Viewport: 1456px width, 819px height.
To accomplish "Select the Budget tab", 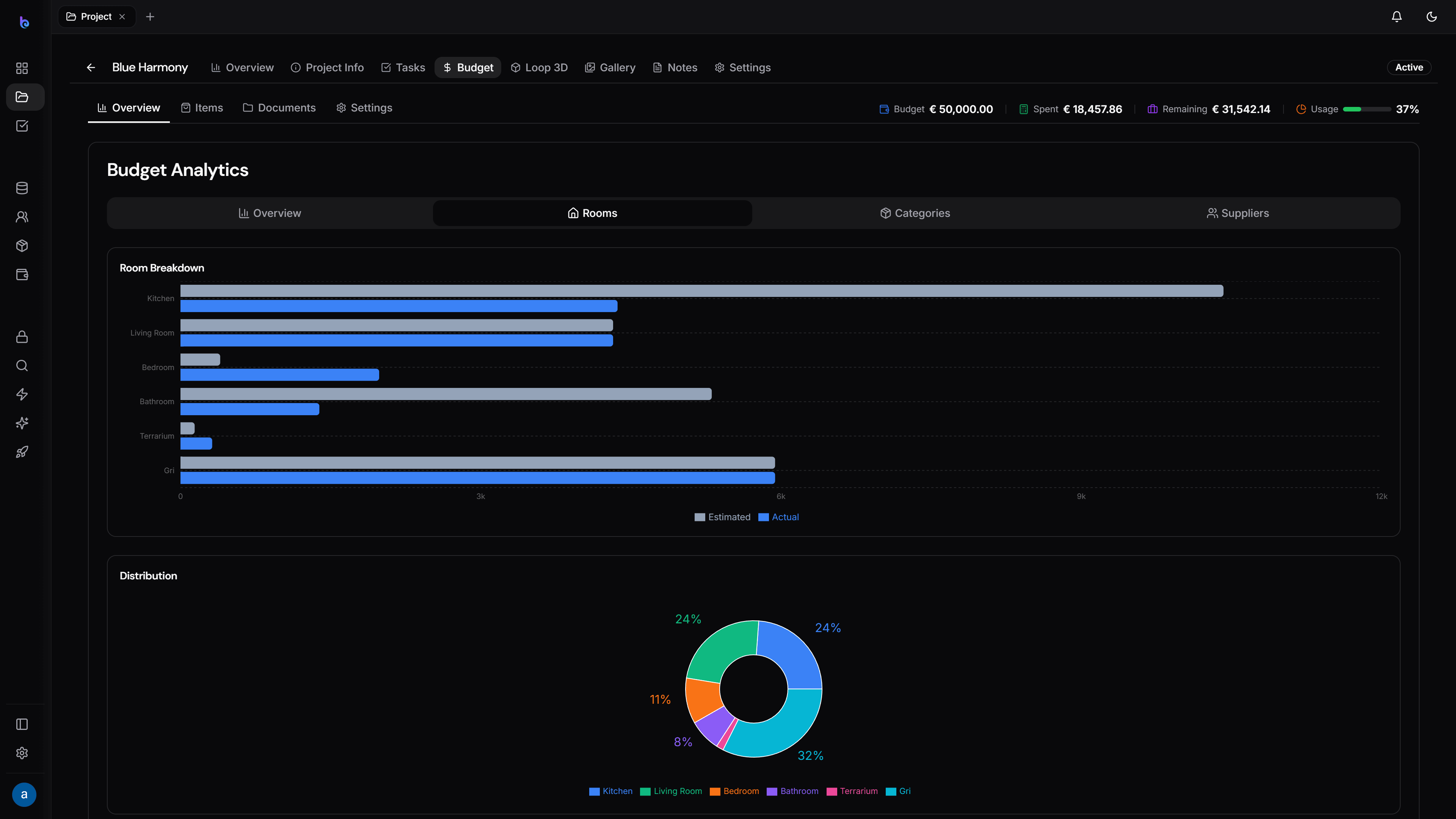I will tap(468, 67).
